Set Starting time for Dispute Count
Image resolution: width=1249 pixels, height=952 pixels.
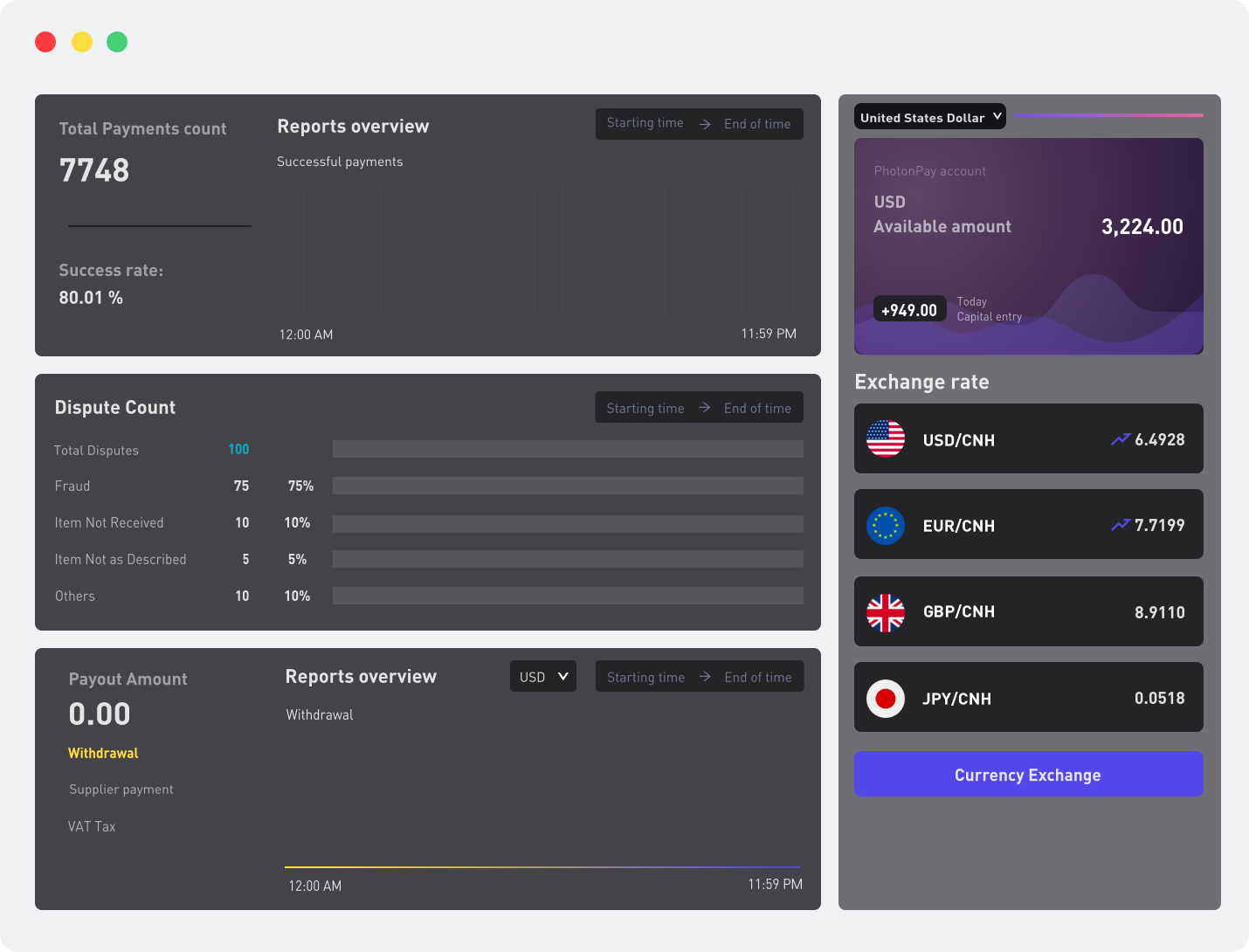(x=645, y=408)
